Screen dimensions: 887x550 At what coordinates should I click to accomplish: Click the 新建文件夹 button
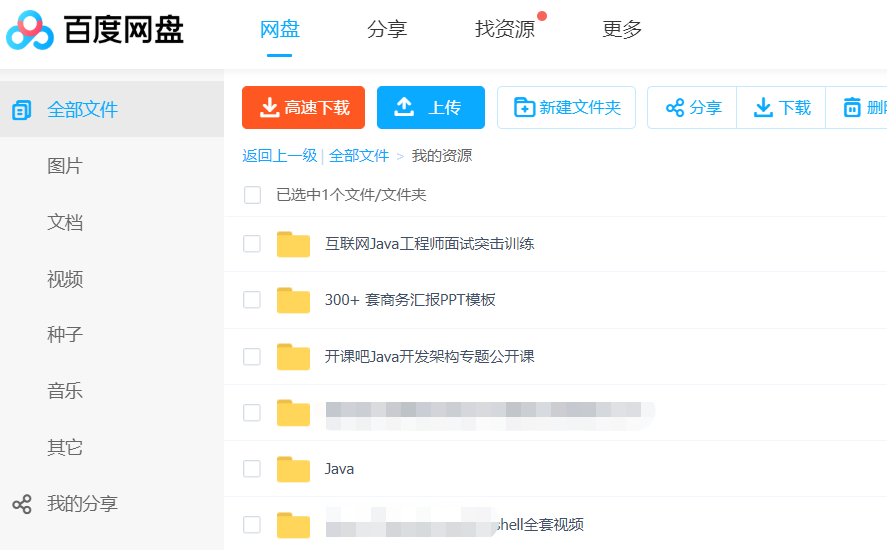566,108
